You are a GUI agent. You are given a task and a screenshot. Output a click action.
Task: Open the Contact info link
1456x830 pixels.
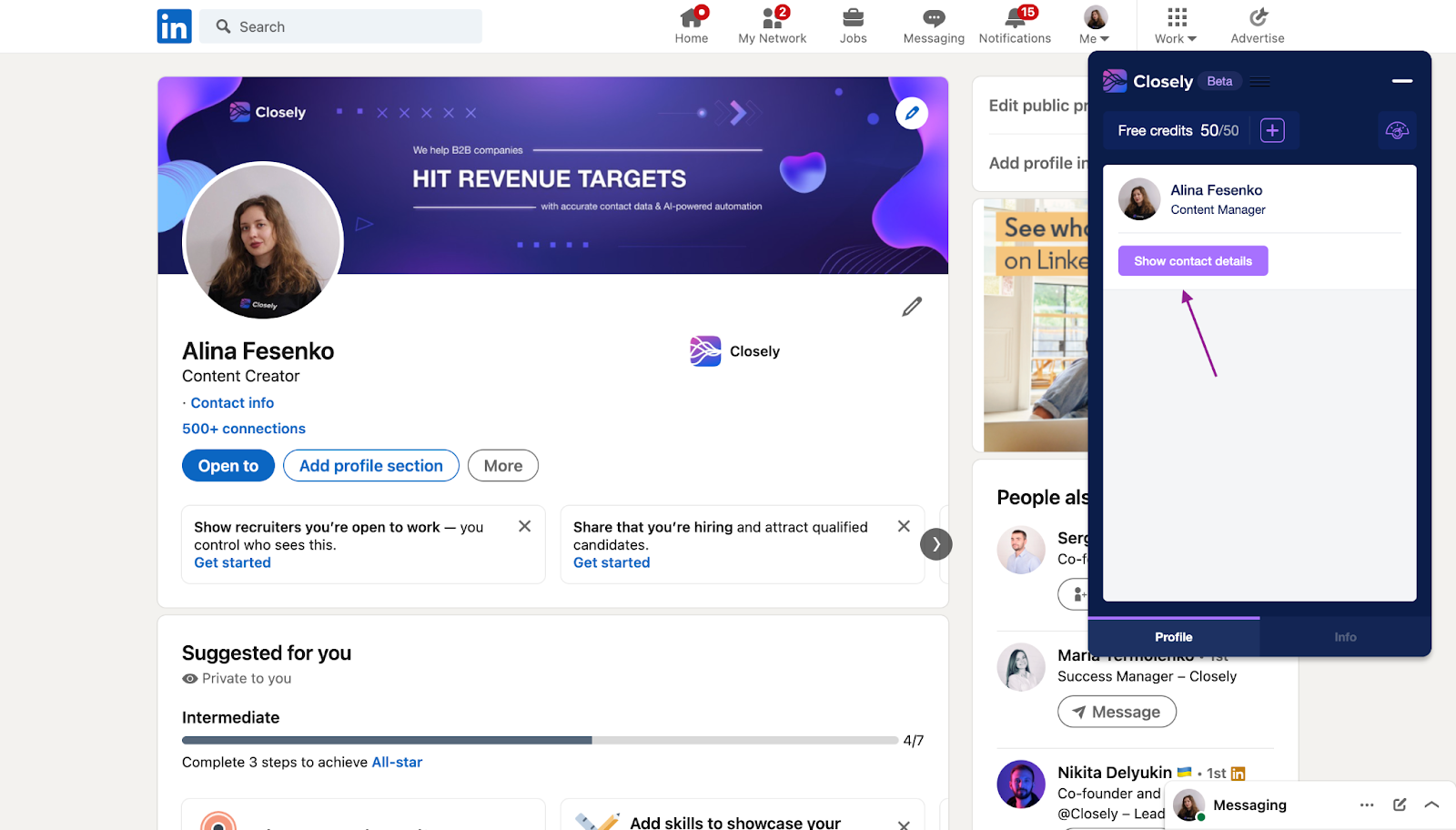(232, 403)
